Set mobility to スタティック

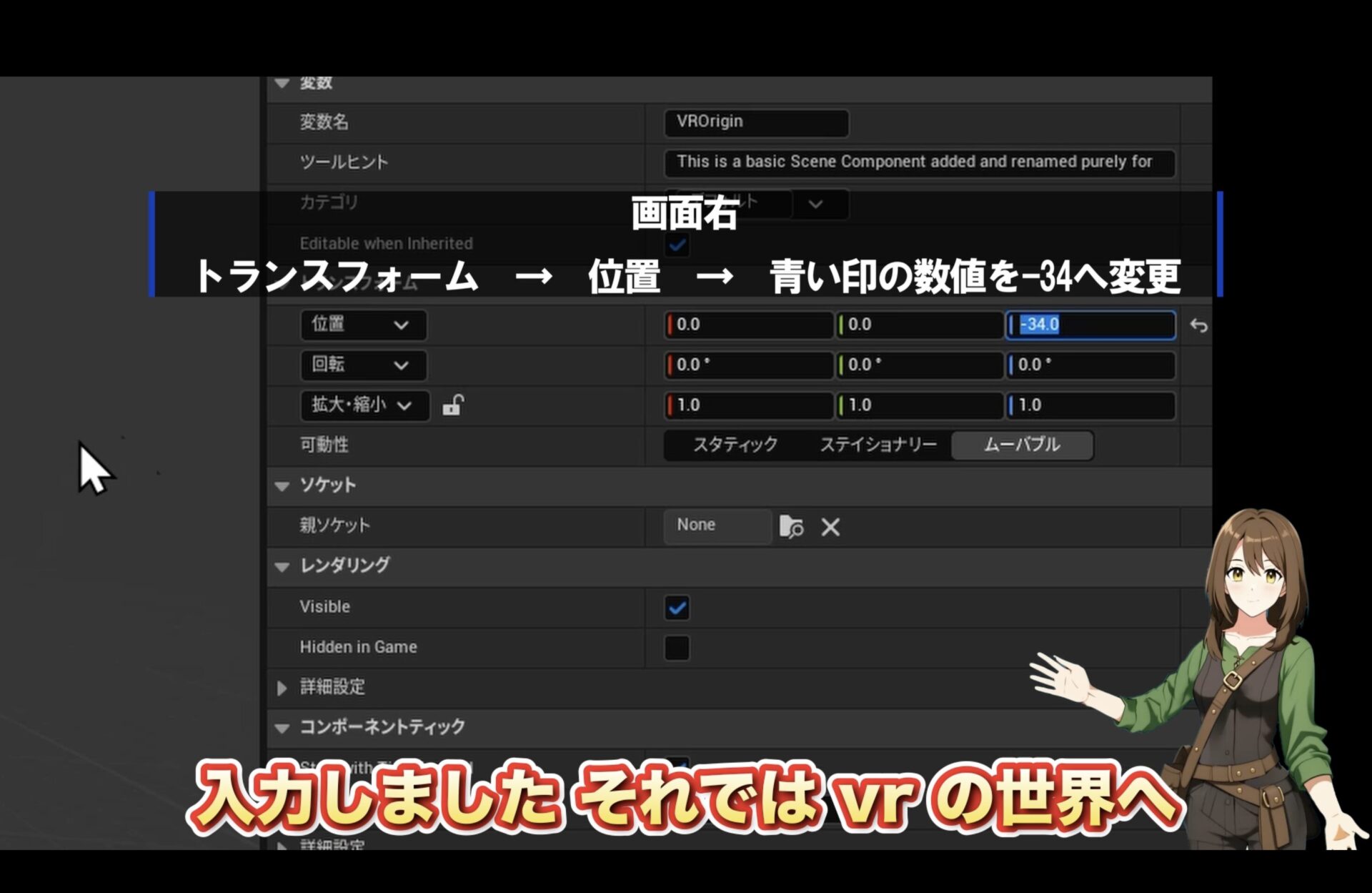tap(735, 445)
